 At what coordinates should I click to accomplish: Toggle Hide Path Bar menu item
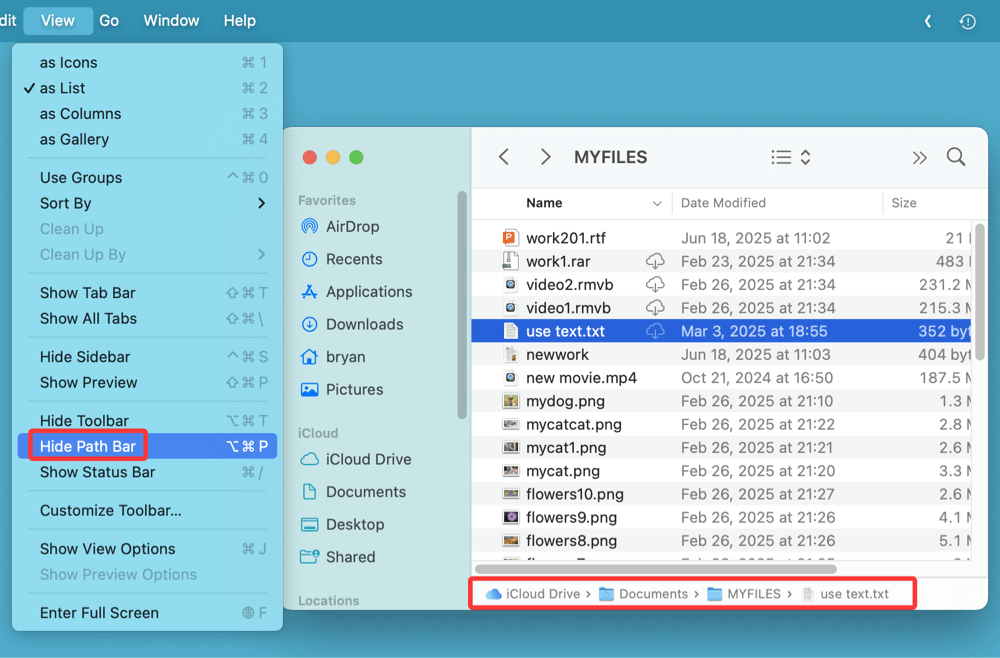point(88,446)
